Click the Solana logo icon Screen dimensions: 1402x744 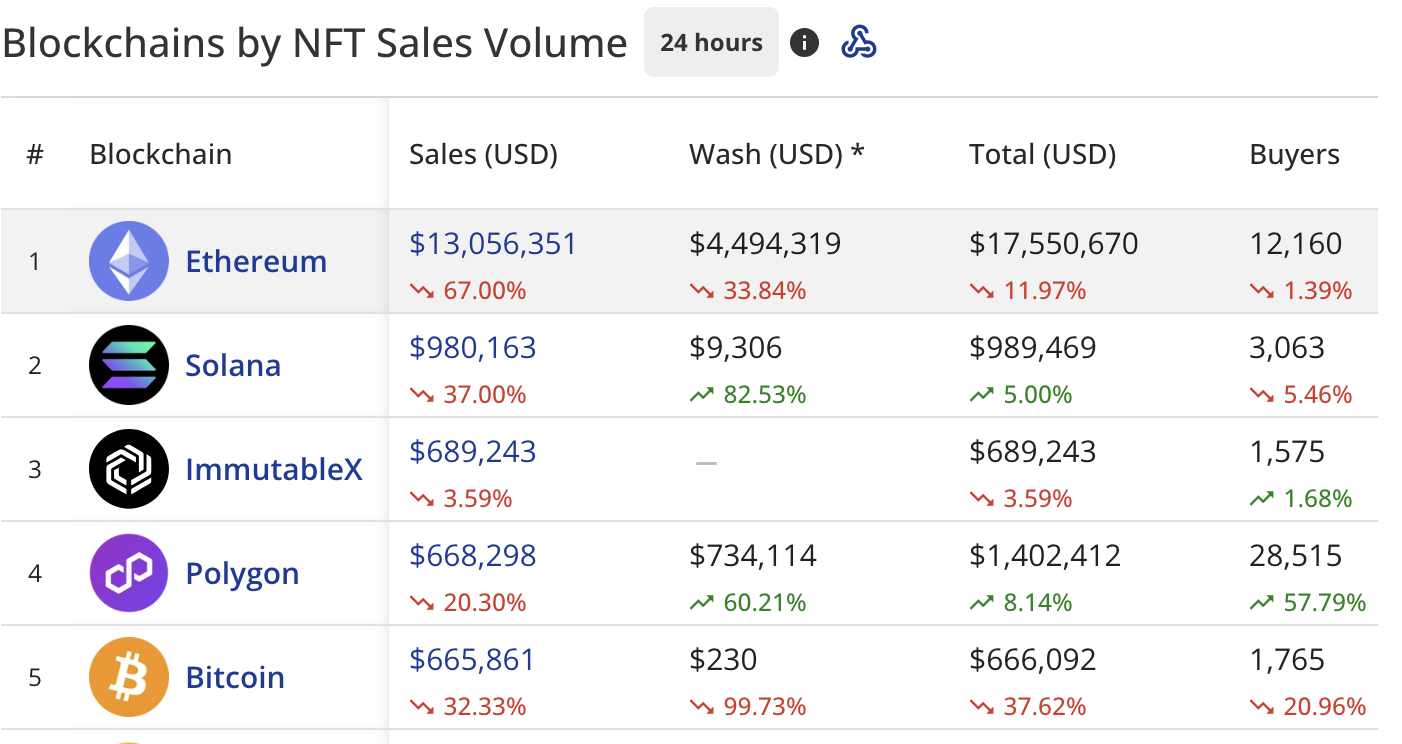129,365
